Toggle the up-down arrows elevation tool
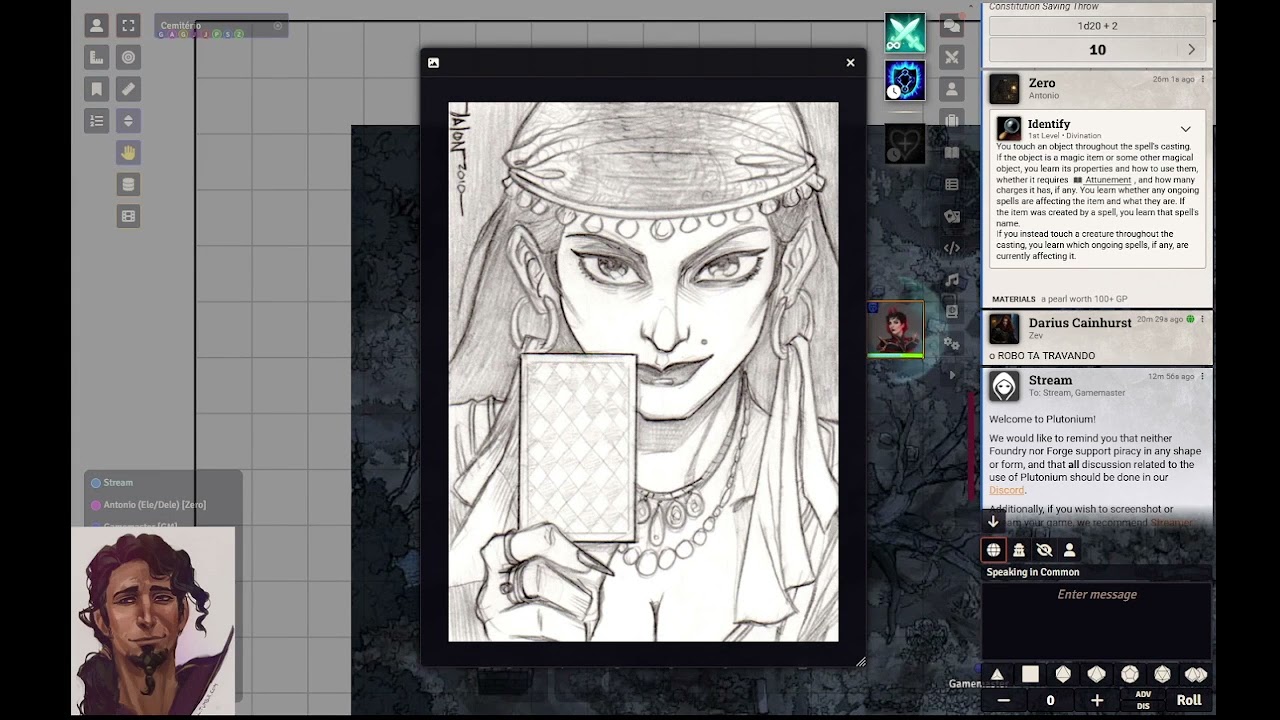This screenshot has height=720, width=1280. pos(128,121)
